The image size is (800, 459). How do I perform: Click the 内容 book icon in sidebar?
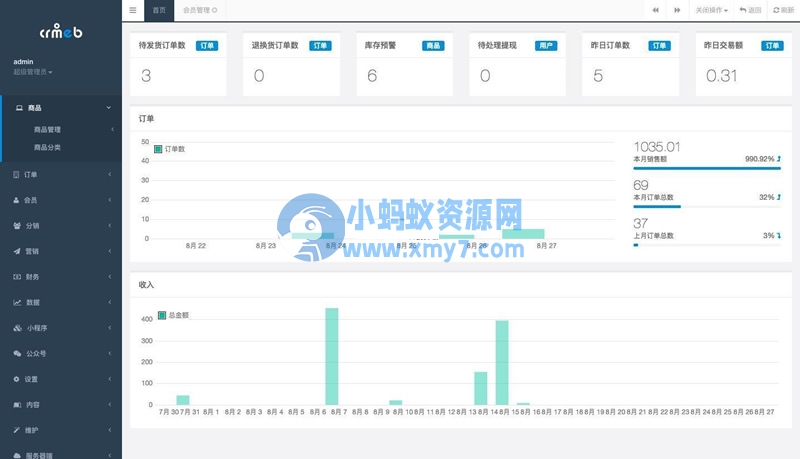tap(17, 404)
